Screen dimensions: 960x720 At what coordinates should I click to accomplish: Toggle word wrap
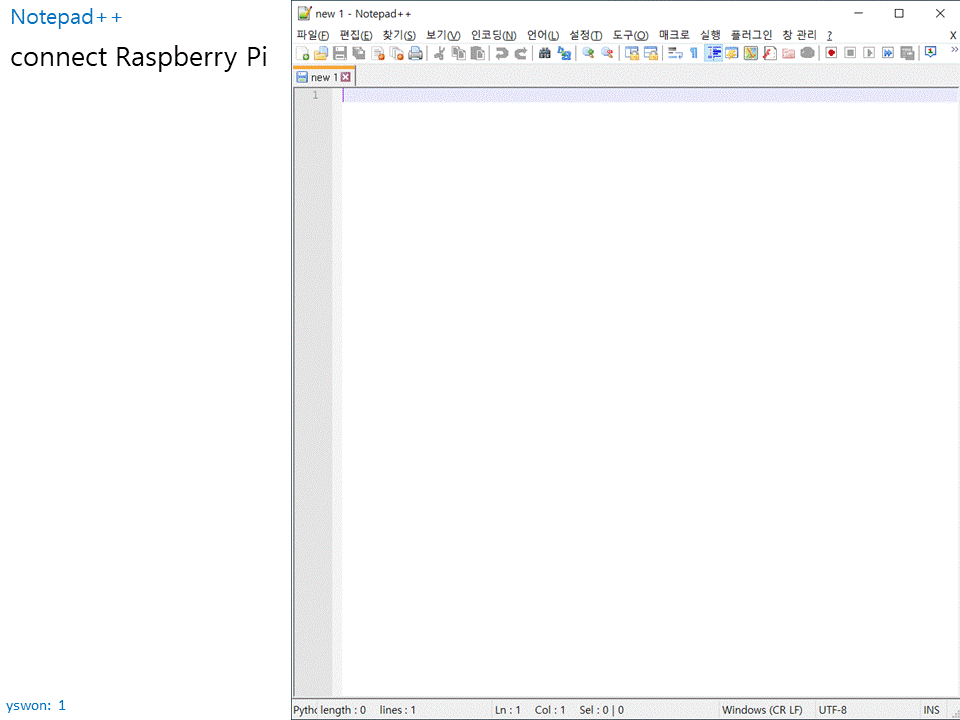coord(675,53)
